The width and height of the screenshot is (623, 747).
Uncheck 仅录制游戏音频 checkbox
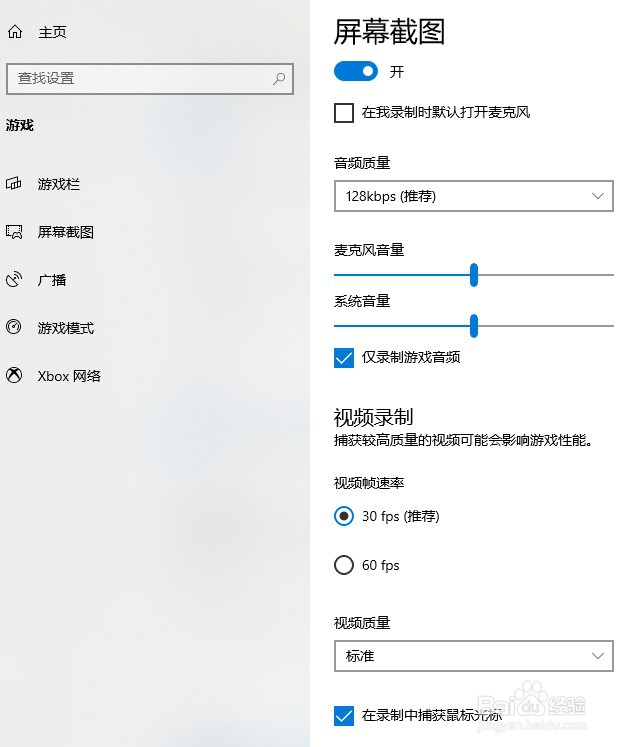click(x=344, y=357)
